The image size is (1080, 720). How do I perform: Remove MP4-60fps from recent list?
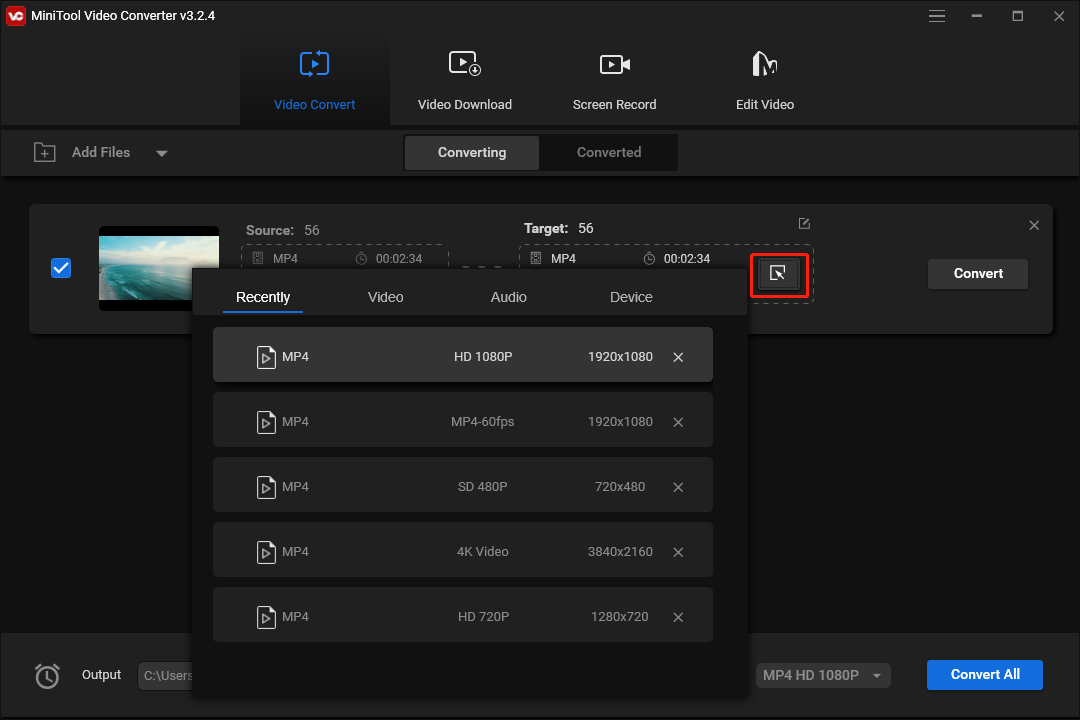pyautogui.click(x=678, y=422)
